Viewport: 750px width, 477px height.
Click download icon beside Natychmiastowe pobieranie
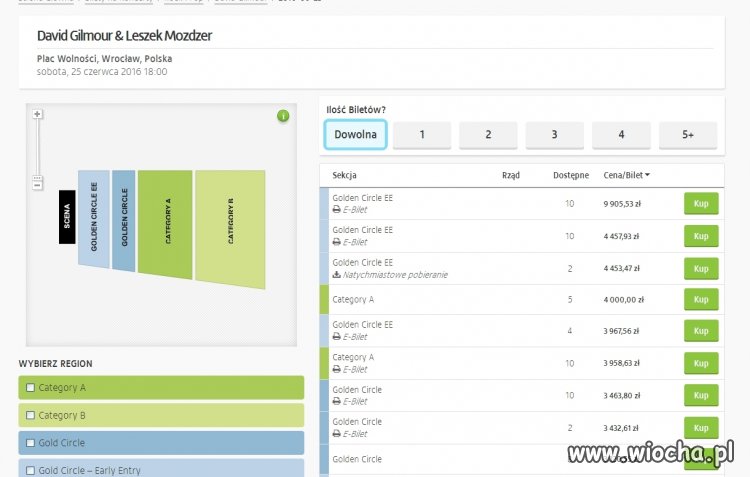tap(337, 275)
